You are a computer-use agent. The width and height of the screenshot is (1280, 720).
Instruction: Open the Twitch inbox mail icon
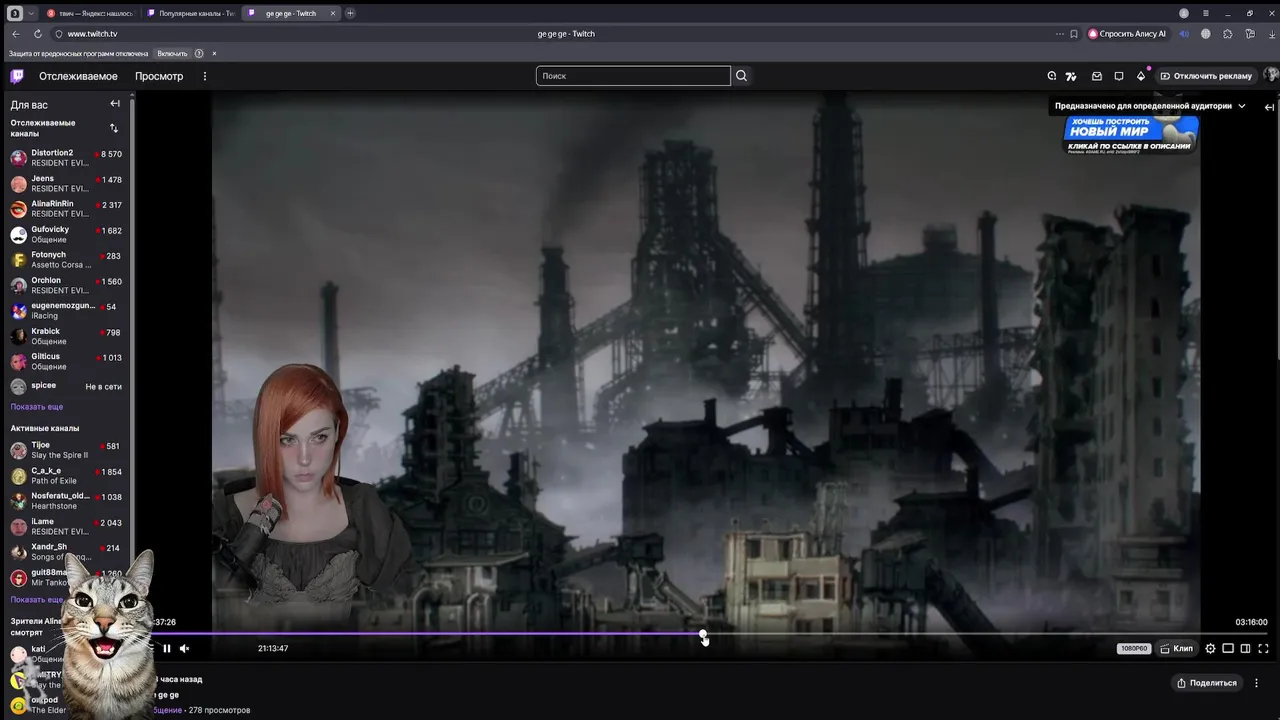pyautogui.click(x=1096, y=76)
